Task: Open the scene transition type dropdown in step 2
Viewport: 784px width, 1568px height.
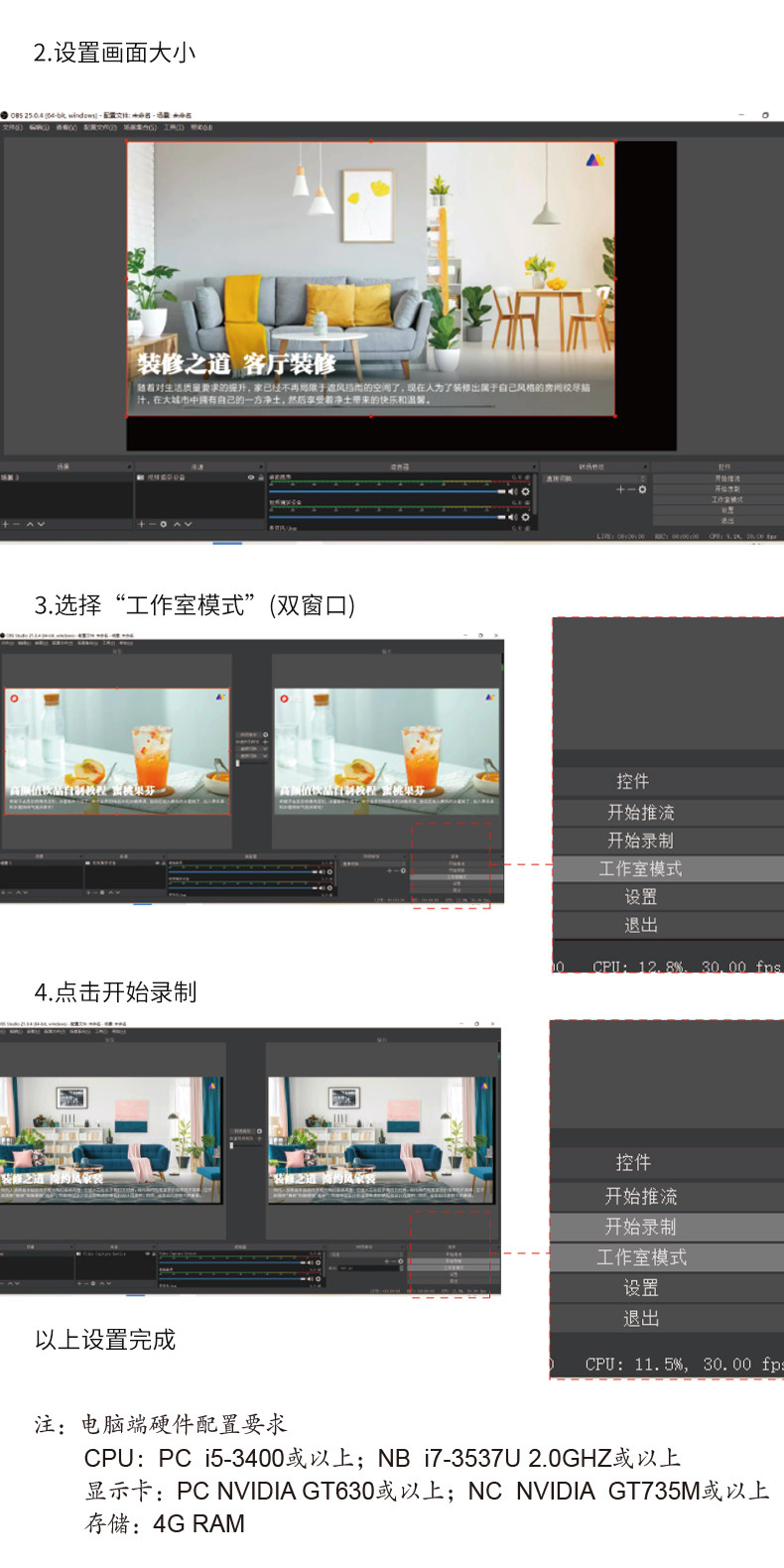Action: [595, 478]
